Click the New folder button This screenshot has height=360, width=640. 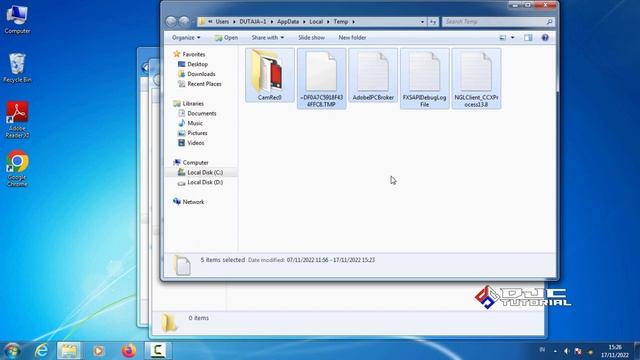[352, 38]
